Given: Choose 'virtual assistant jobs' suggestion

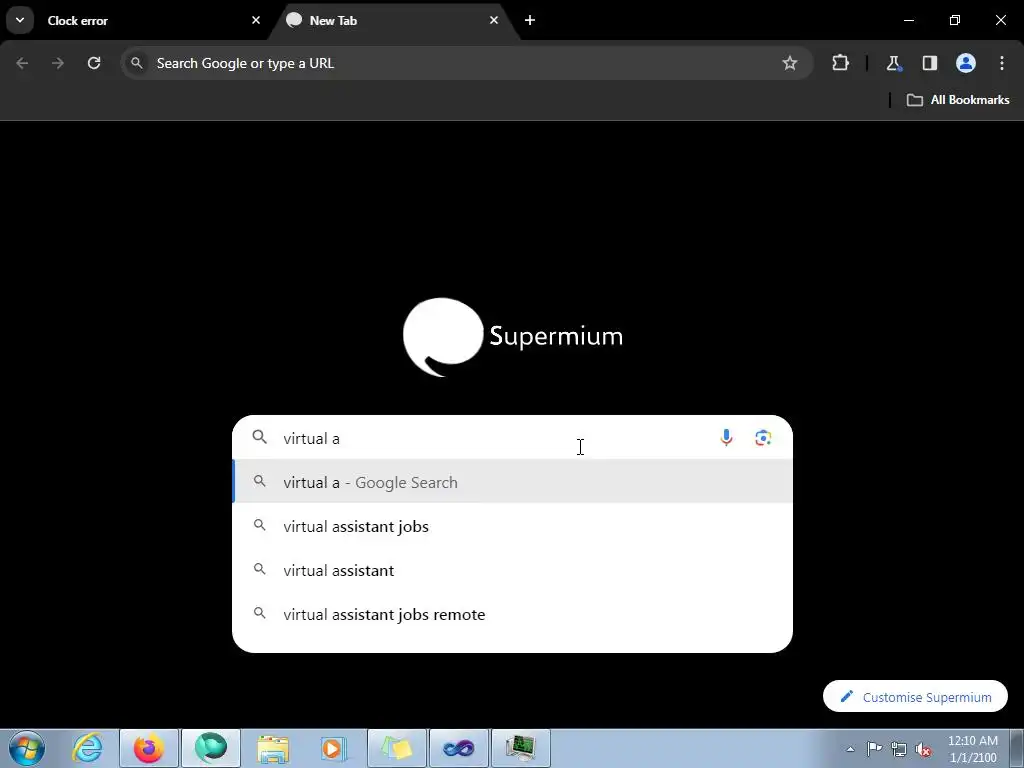Looking at the screenshot, I should [513, 526].
